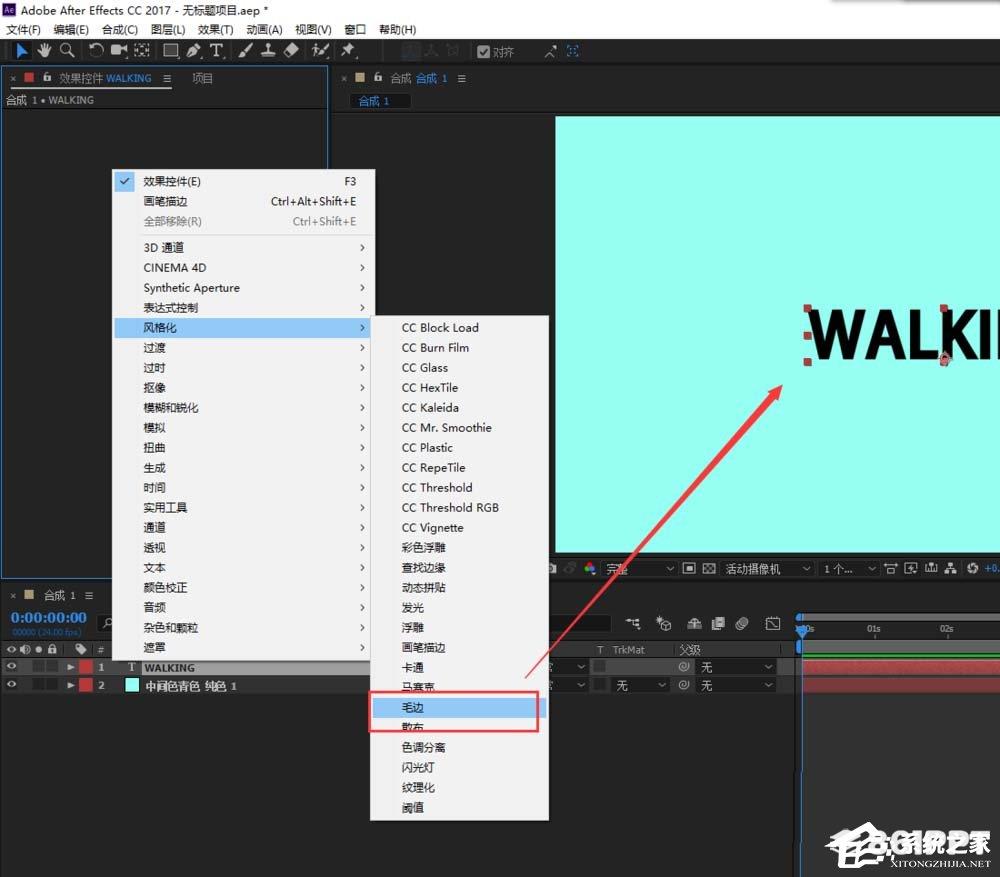Viewport: 1000px width, 877px height.
Task: Click the red label color of layer 2
Action: click(x=86, y=685)
